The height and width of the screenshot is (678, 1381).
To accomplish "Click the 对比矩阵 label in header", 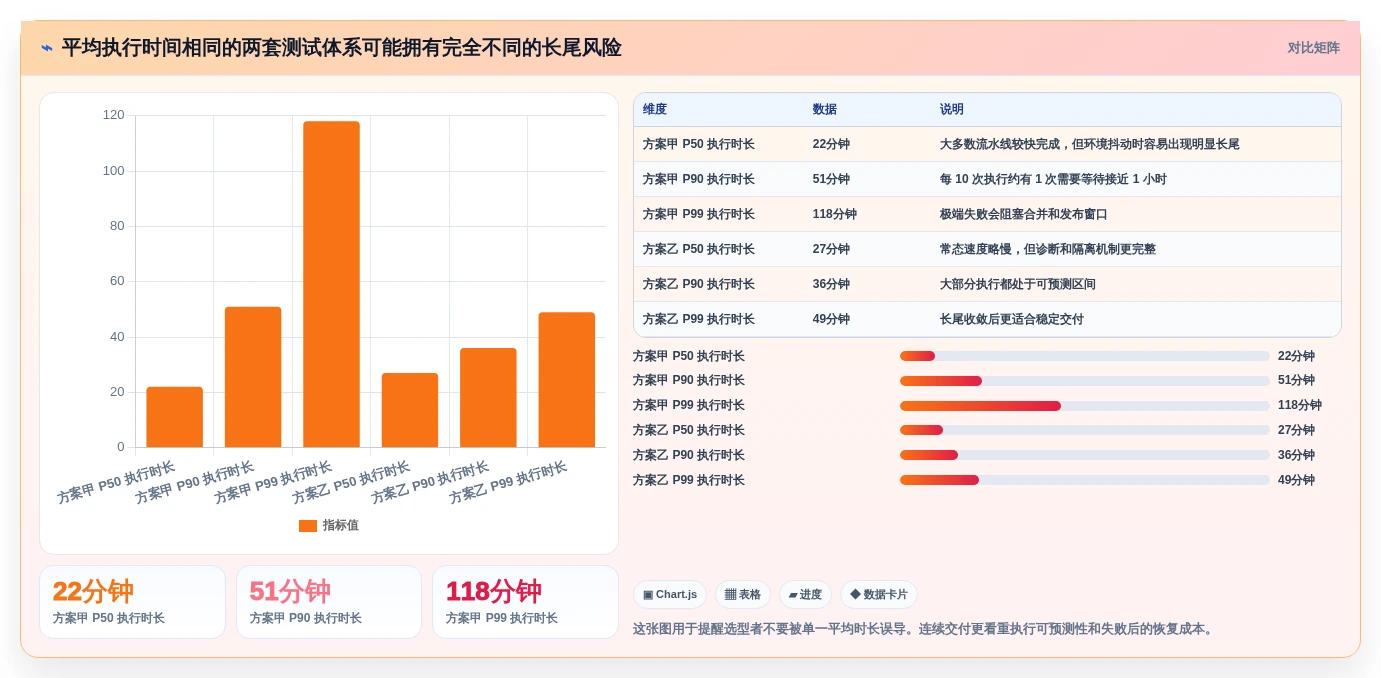I will pos(1313,48).
